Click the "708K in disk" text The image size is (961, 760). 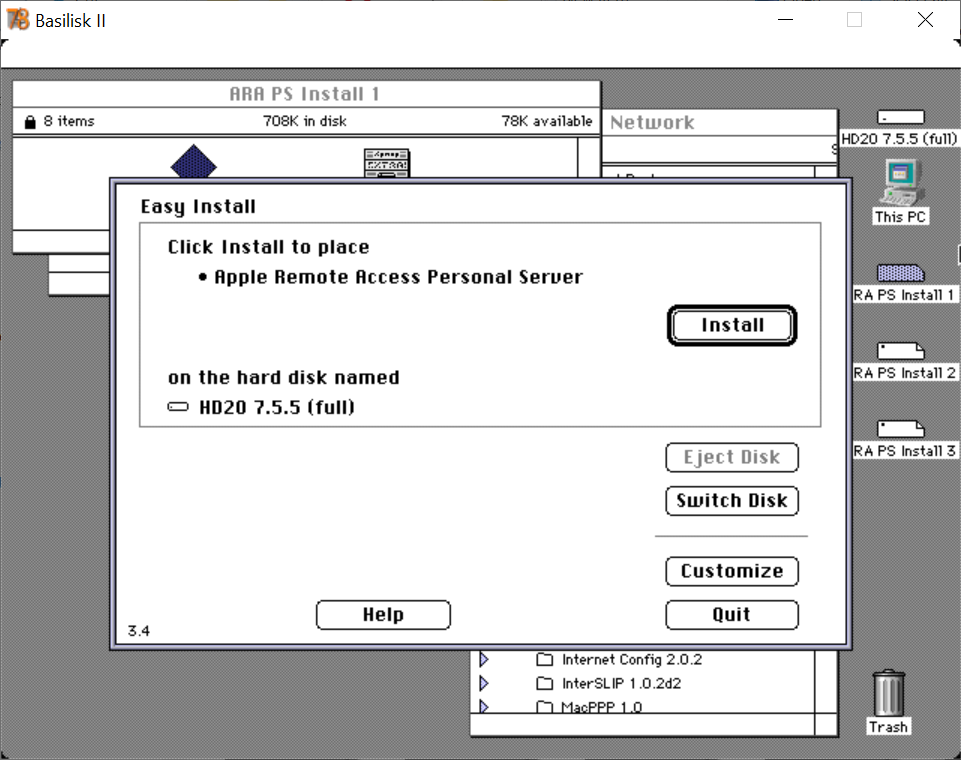pos(305,121)
